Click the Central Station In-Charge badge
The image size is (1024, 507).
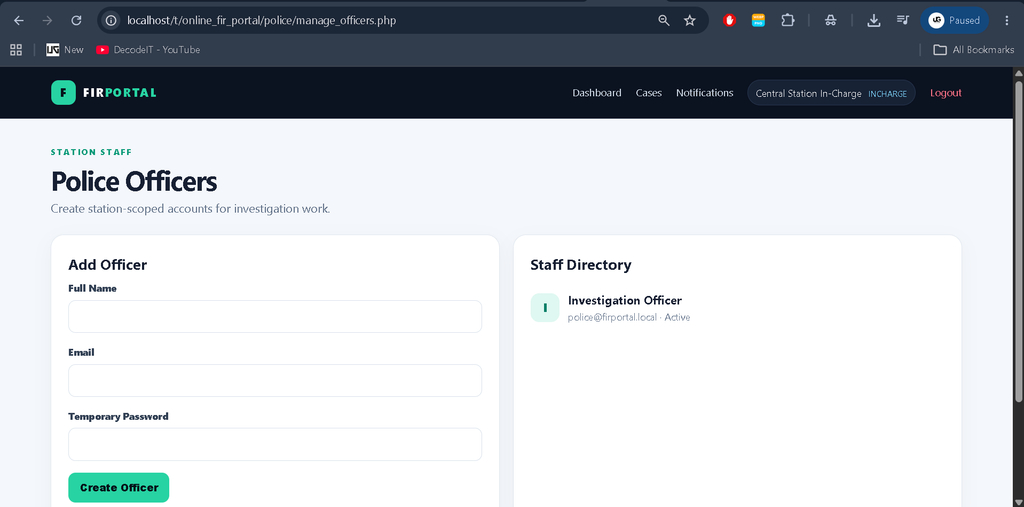831,93
